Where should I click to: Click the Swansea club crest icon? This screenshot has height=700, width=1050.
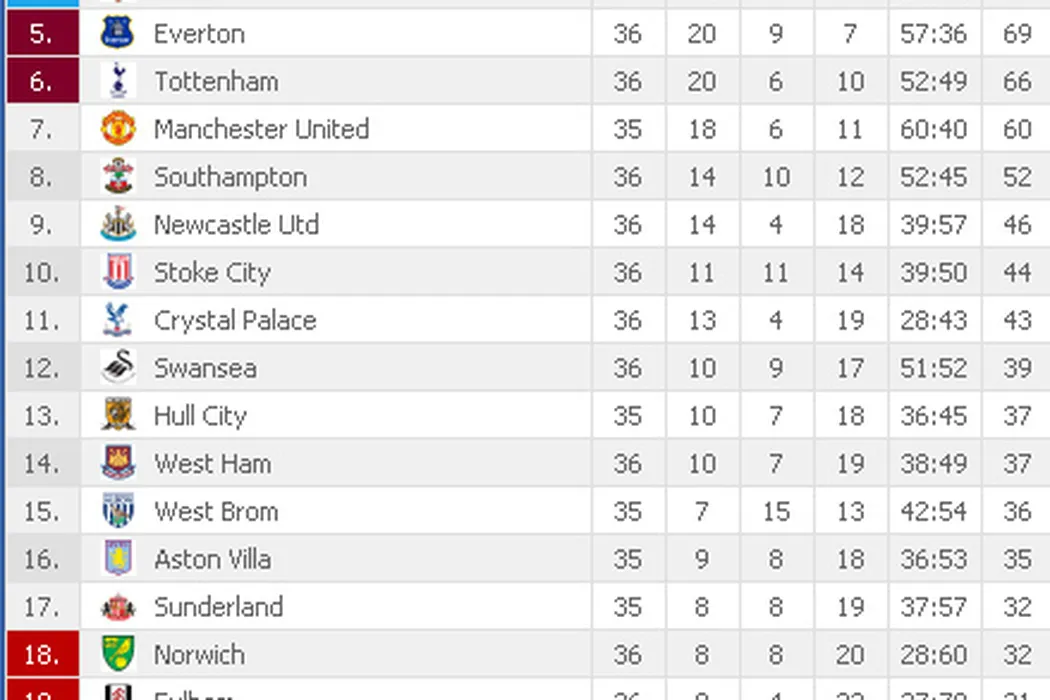pyautogui.click(x=118, y=368)
